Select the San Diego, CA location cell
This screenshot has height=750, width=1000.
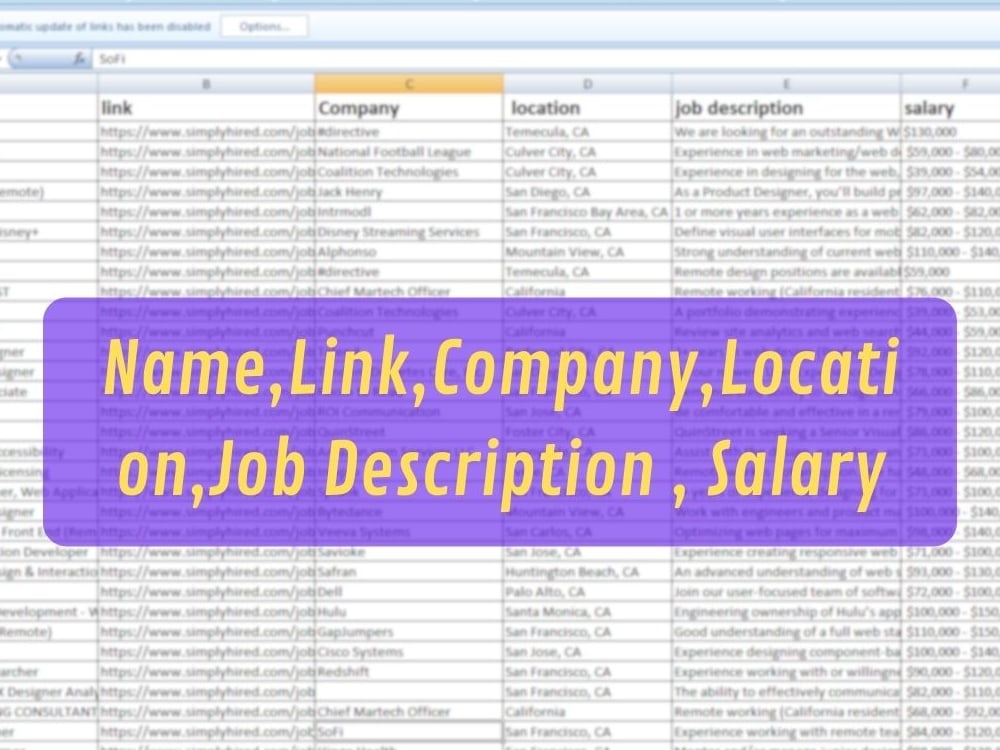point(587,192)
